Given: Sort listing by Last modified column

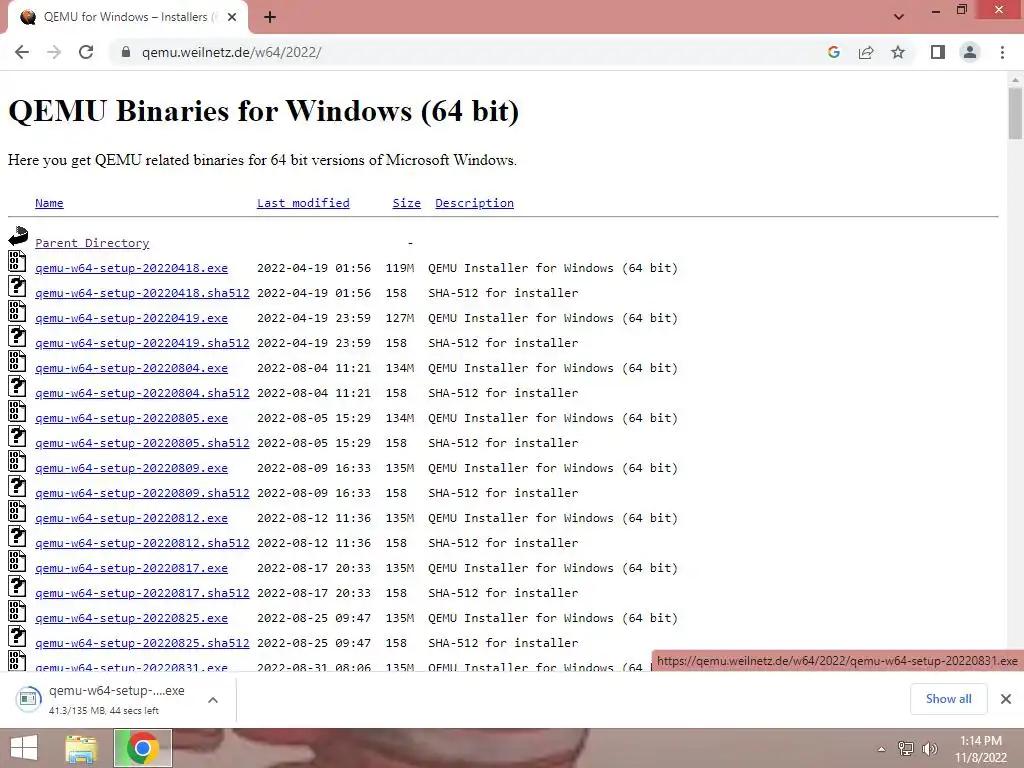Looking at the screenshot, I should tap(303, 203).
